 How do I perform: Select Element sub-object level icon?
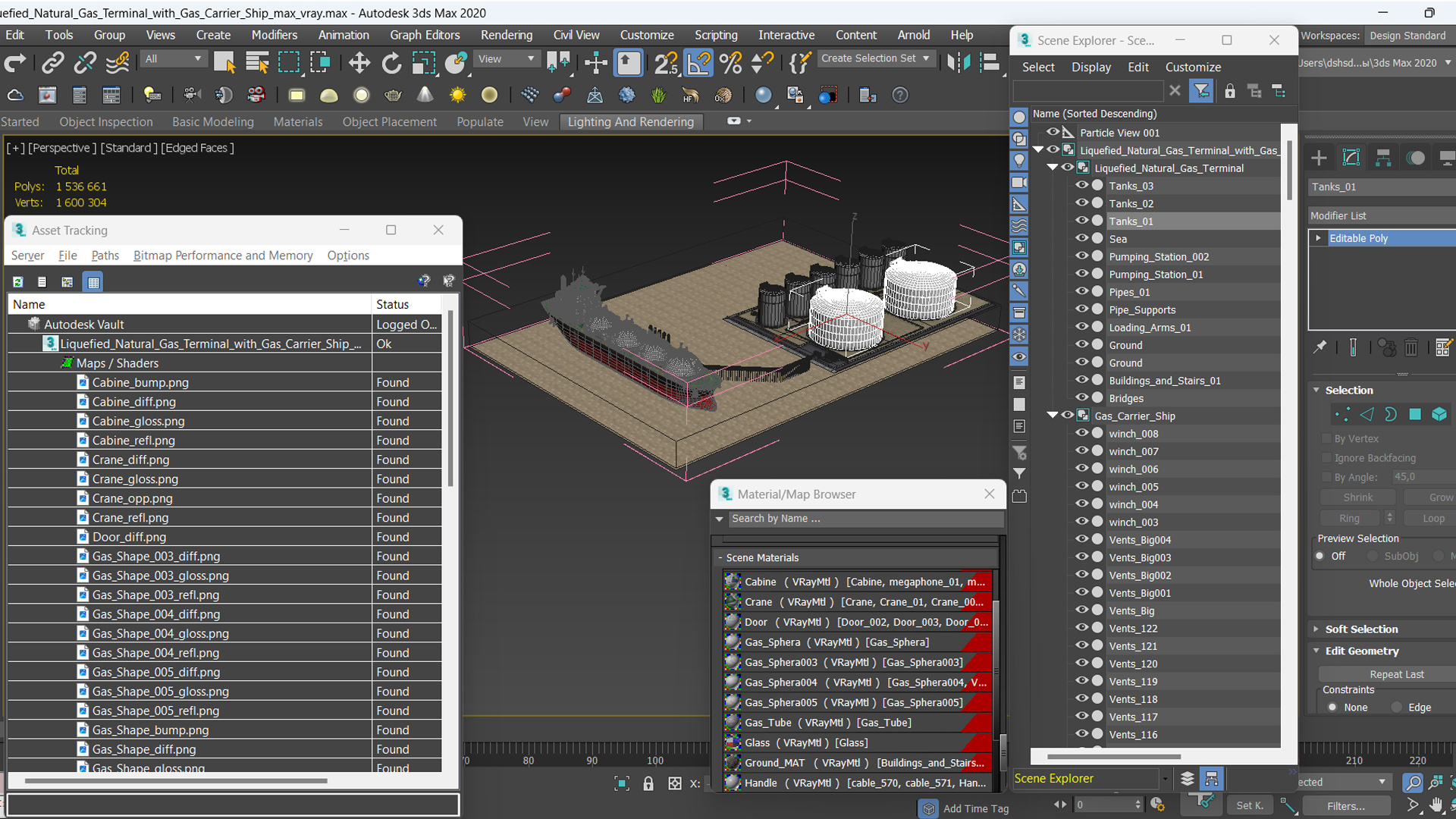[x=1439, y=414]
